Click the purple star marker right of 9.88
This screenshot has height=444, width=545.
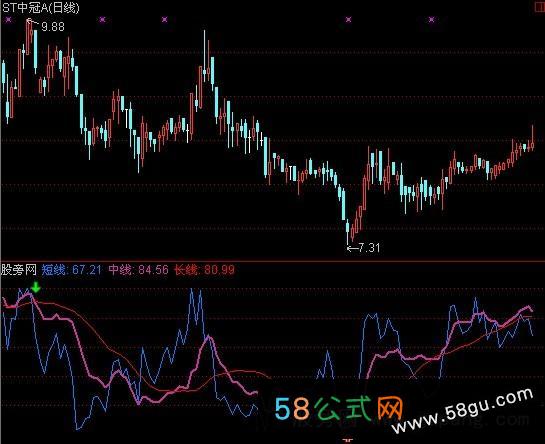102,20
